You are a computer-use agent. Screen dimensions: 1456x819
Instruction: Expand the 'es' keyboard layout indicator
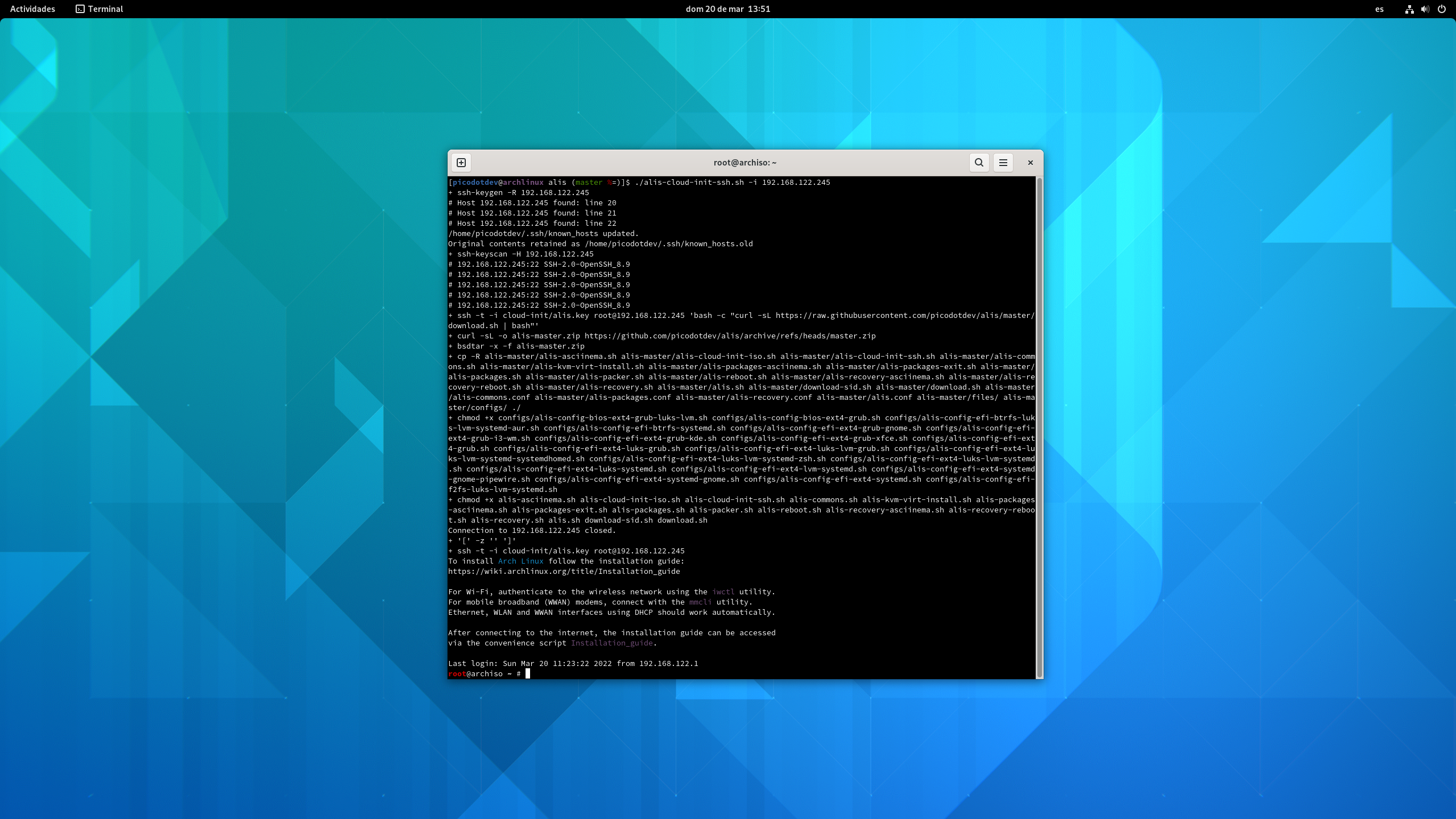(1379, 9)
